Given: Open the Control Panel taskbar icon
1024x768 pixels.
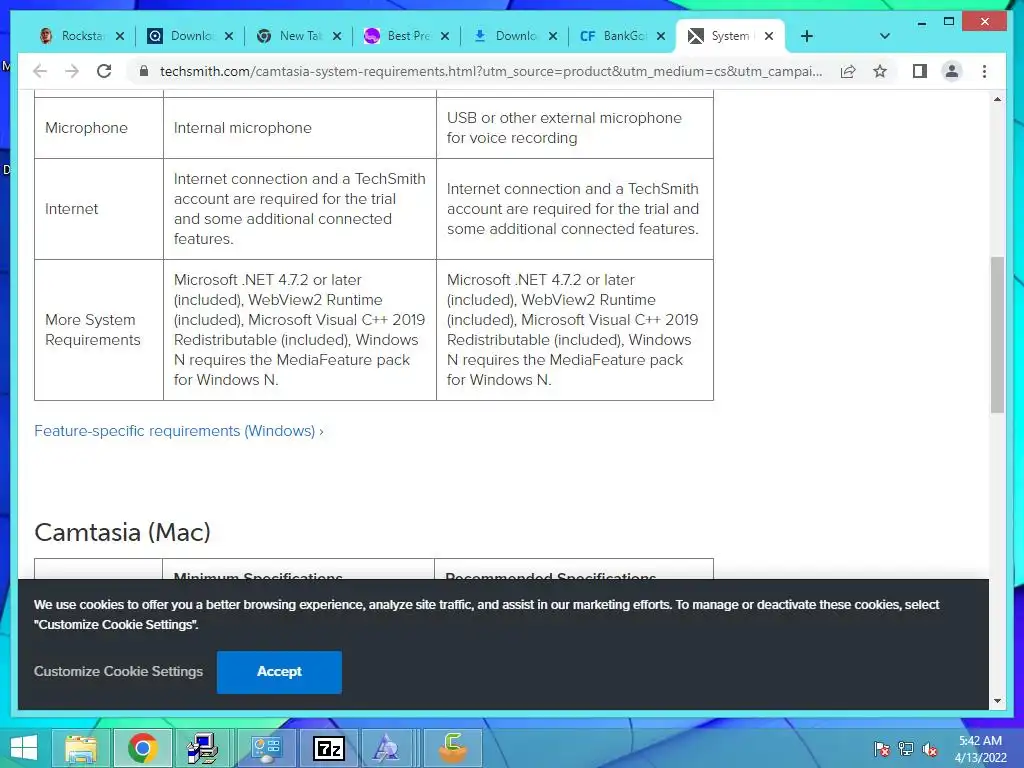Looking at the screenshot, I should (x=266, y=748).
